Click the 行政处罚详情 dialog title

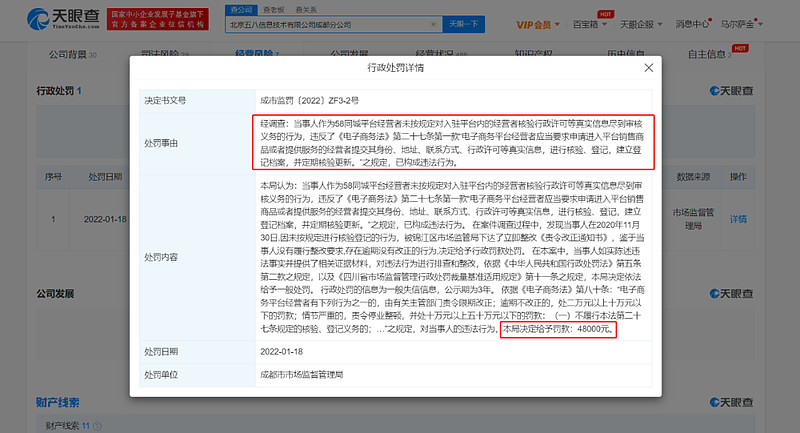pos(395,68)
